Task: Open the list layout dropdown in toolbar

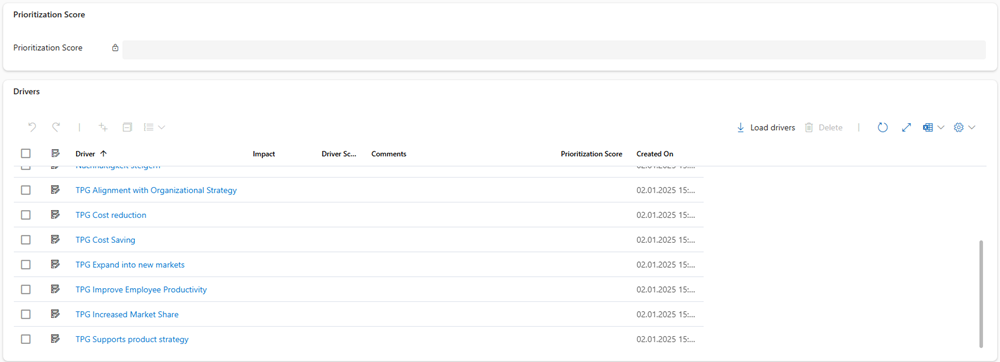Action: [154, 127]
